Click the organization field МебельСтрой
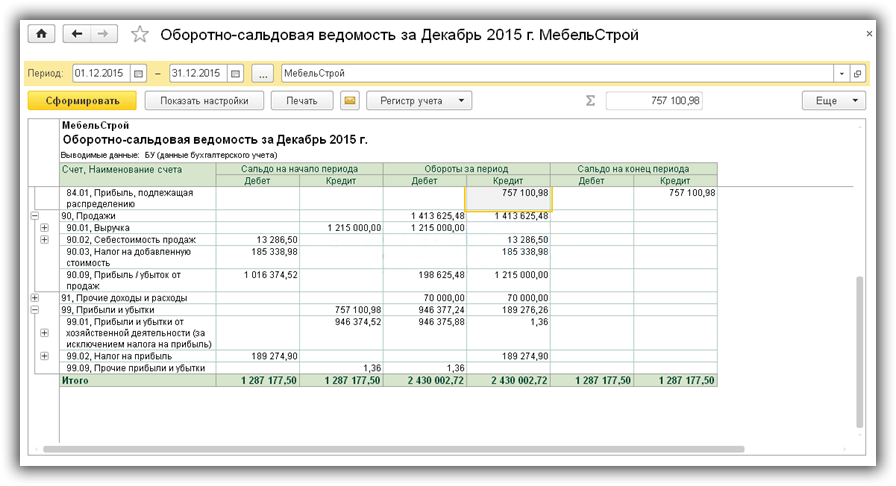Viewport: 896px width, 486px height. click(x=558, y=73)
